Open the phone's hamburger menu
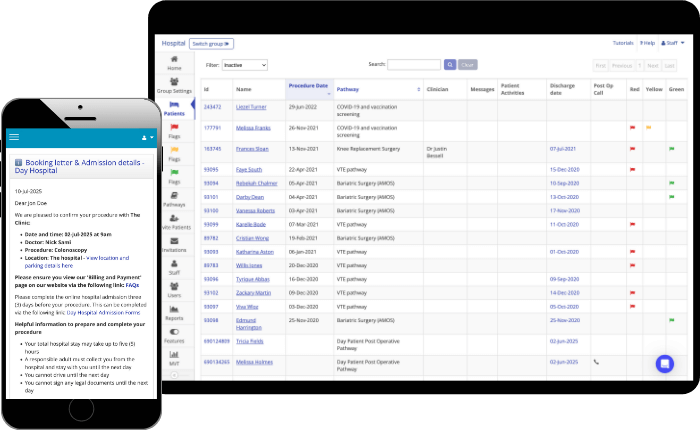 click(14, 137)
